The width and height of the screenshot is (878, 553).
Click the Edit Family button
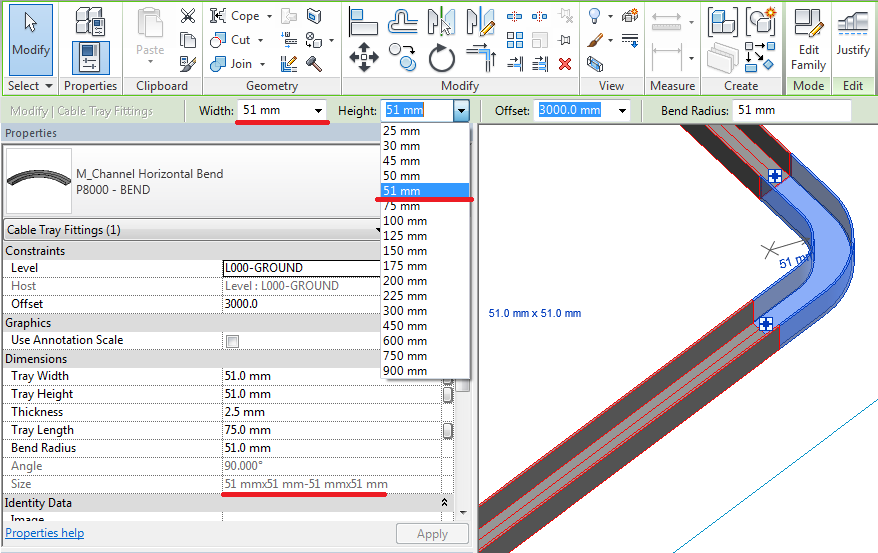[809, 39]
